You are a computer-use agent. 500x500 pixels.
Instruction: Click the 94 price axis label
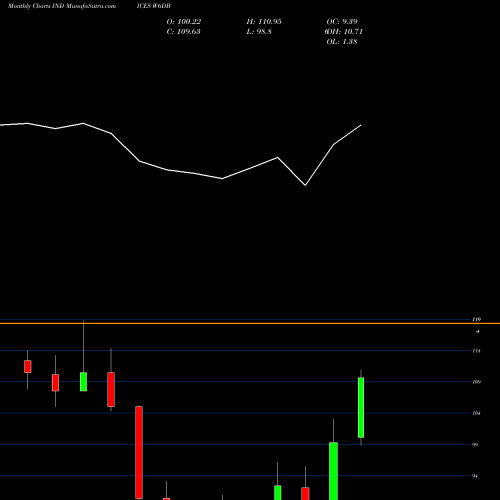tap(475, 476)
